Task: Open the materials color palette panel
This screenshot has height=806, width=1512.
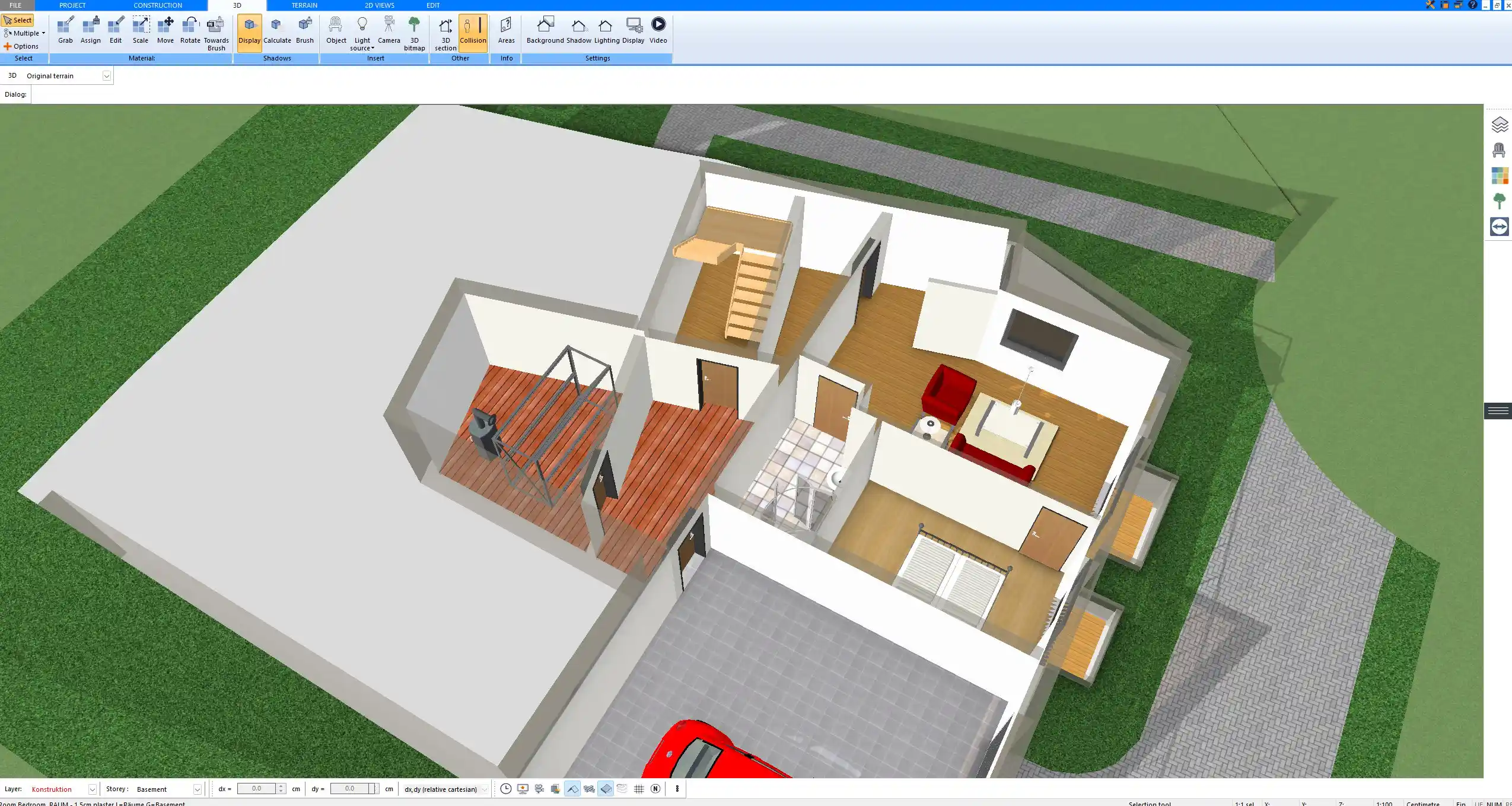Action: (x=1500, y=175)
